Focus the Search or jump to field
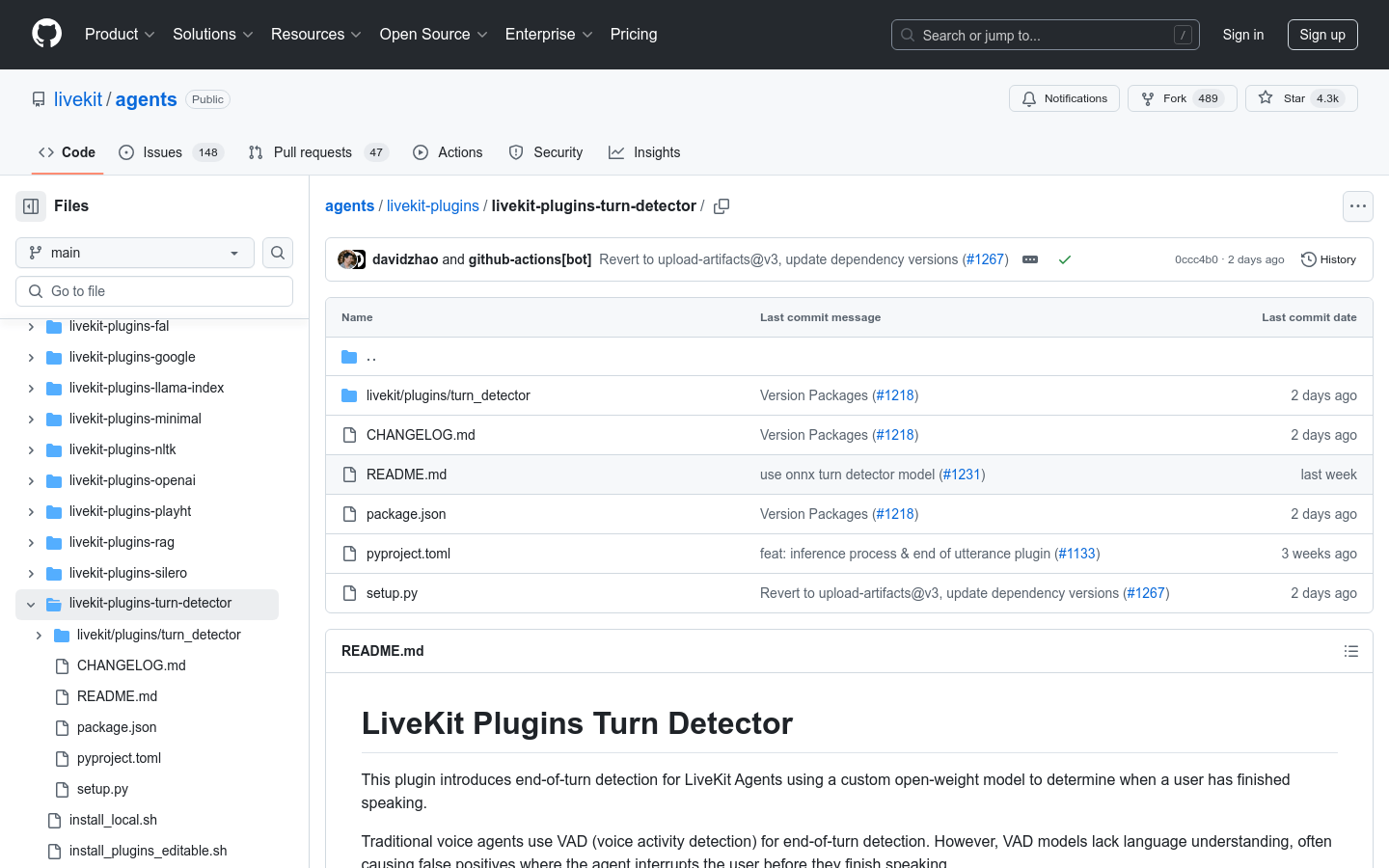 [x=1046, y=35]
